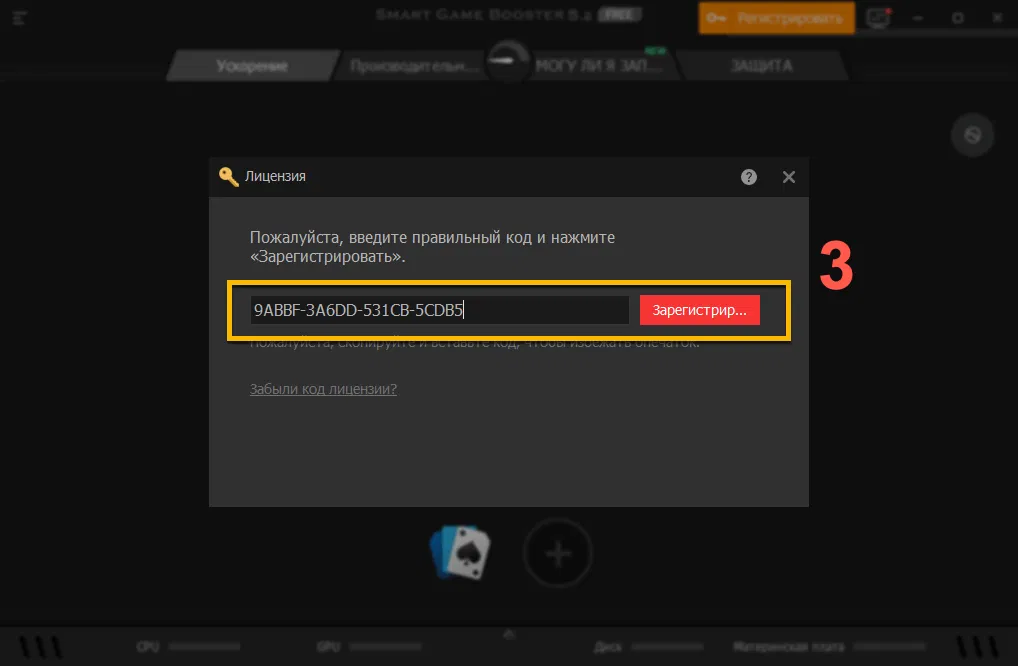Open the Забыли код лицензии? link
Image resolution: width=1018 pixels, height=666 pixels.
(323, 389)
